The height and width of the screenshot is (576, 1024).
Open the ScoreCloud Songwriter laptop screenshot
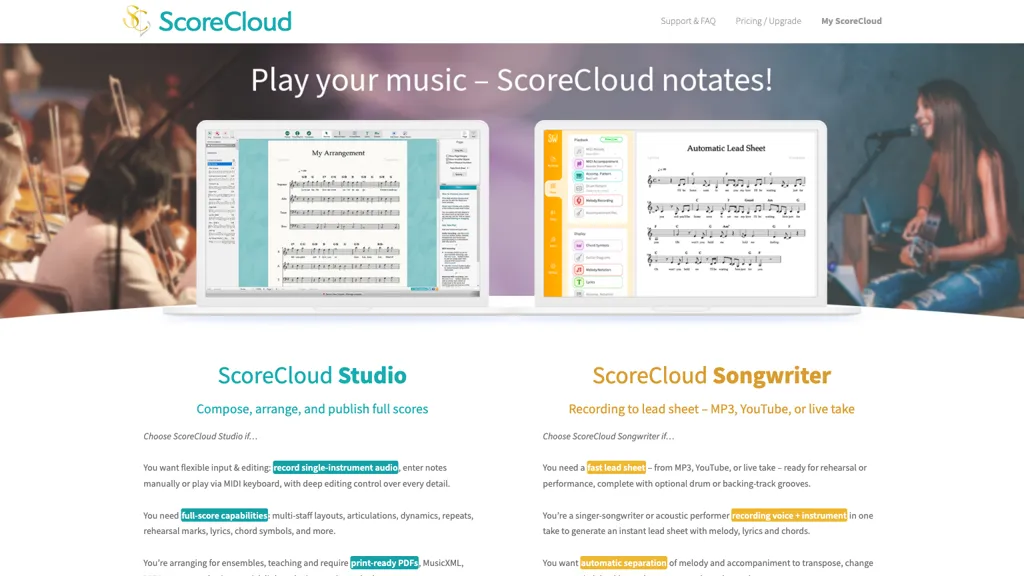(680, 214)
